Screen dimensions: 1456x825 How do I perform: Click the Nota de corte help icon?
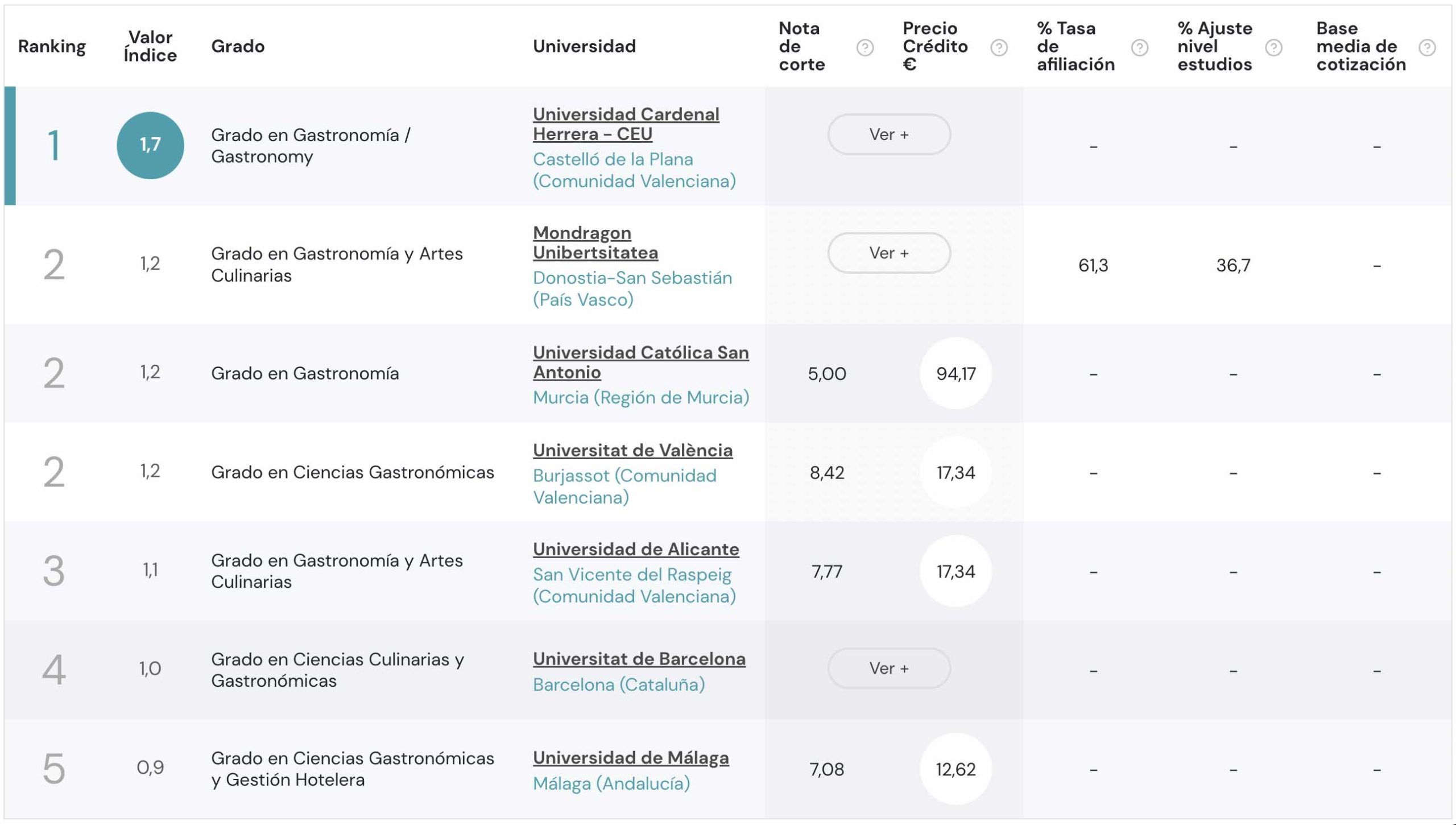pyautogui.click(x=865, y=47)
